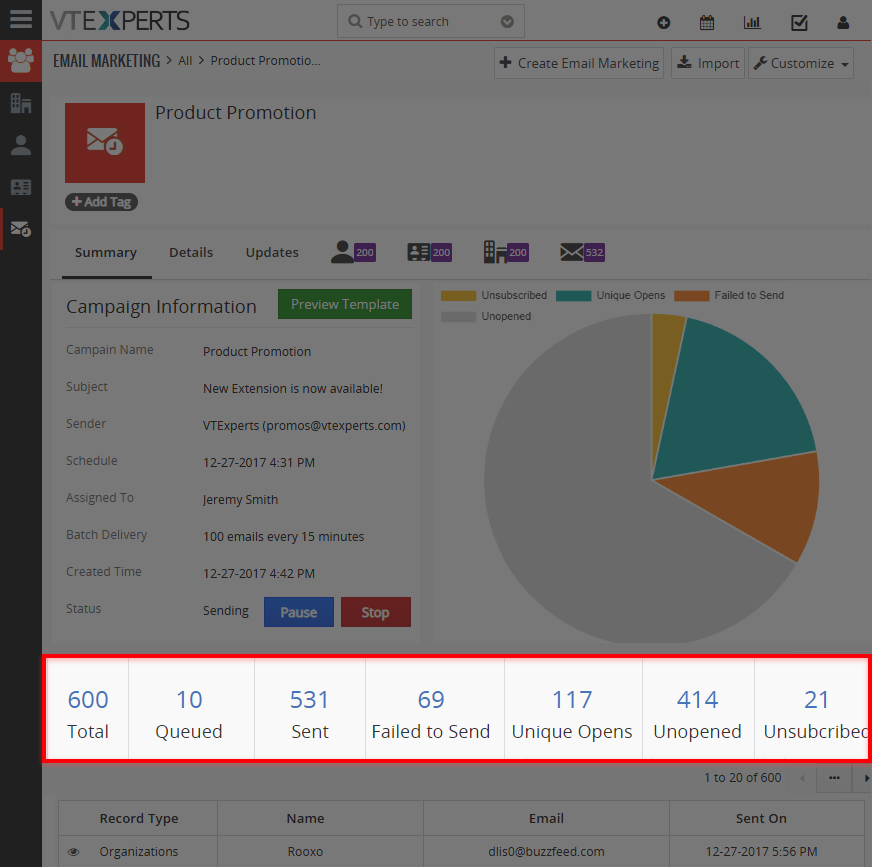Click the Add Tag button
The height and width of the screenshot is (867, 872).
click(101, 202)
